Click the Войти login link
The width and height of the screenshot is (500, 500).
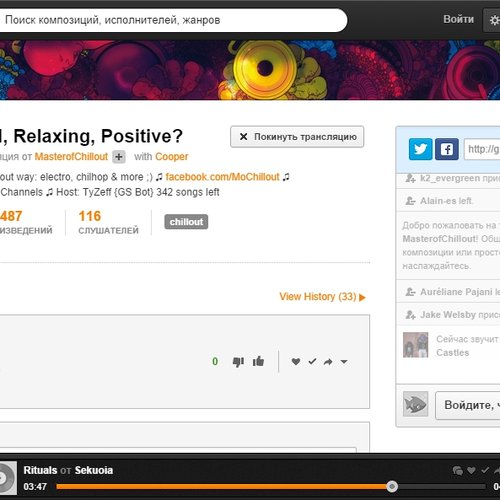[458, 19]
